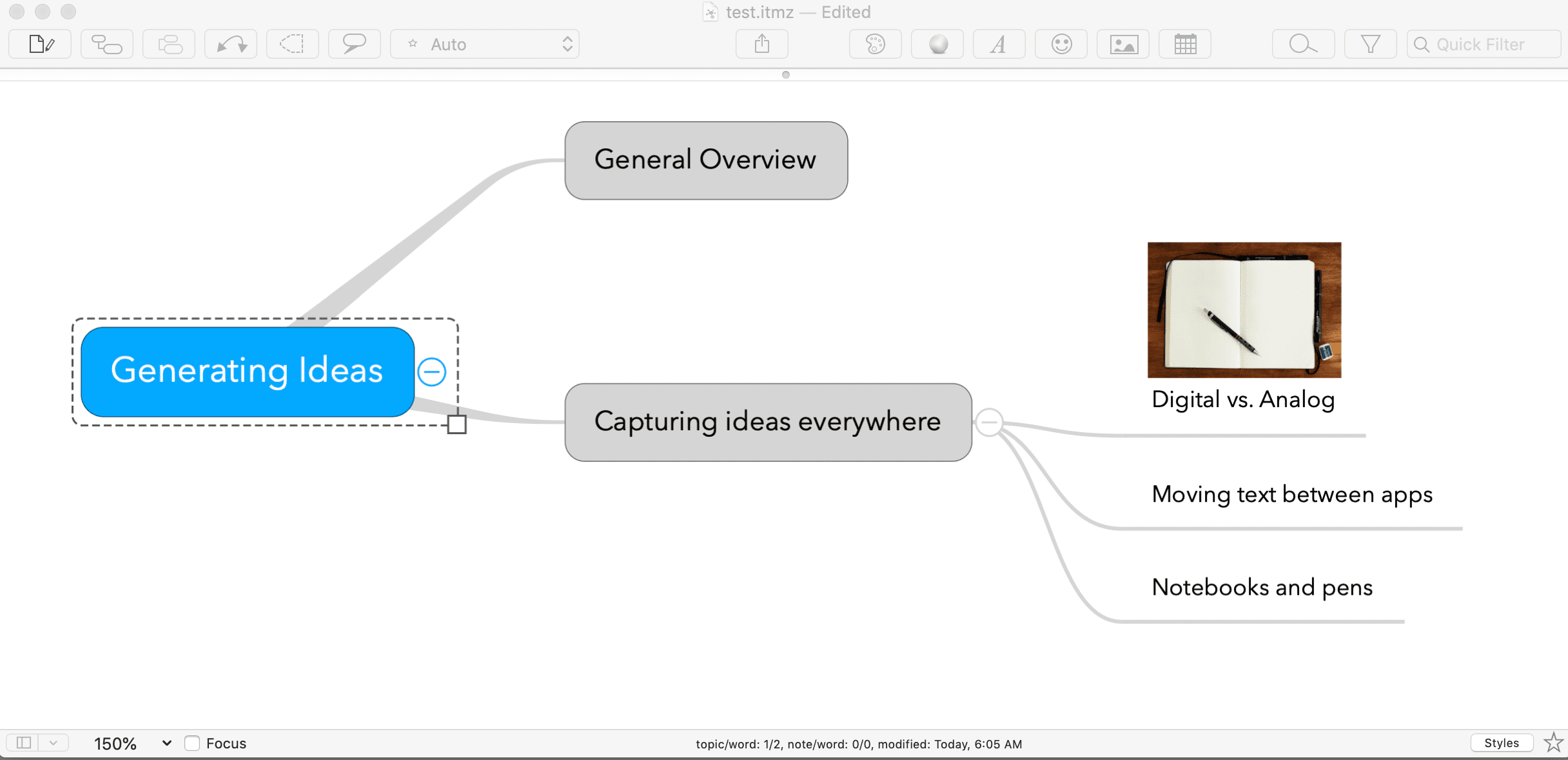The height and width of the screenshot is (760, 1568).
Task: Collapse the Generating Ideas branch
Action: point(431,372)
